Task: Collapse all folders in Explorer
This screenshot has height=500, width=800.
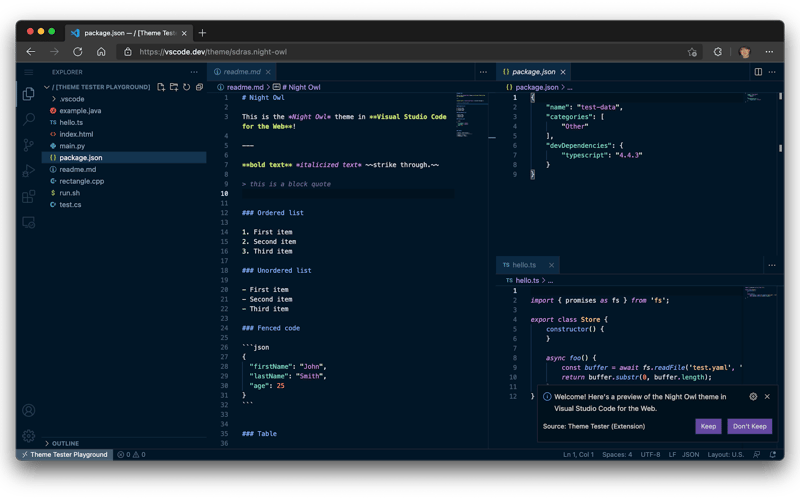Action: [199, 87]
